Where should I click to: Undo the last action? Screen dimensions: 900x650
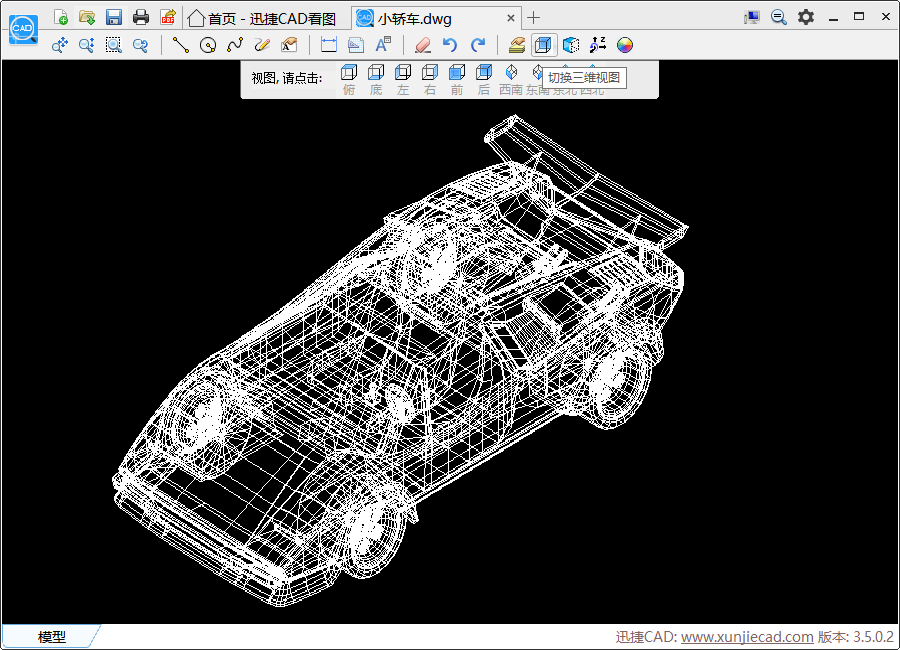(450, 45)
